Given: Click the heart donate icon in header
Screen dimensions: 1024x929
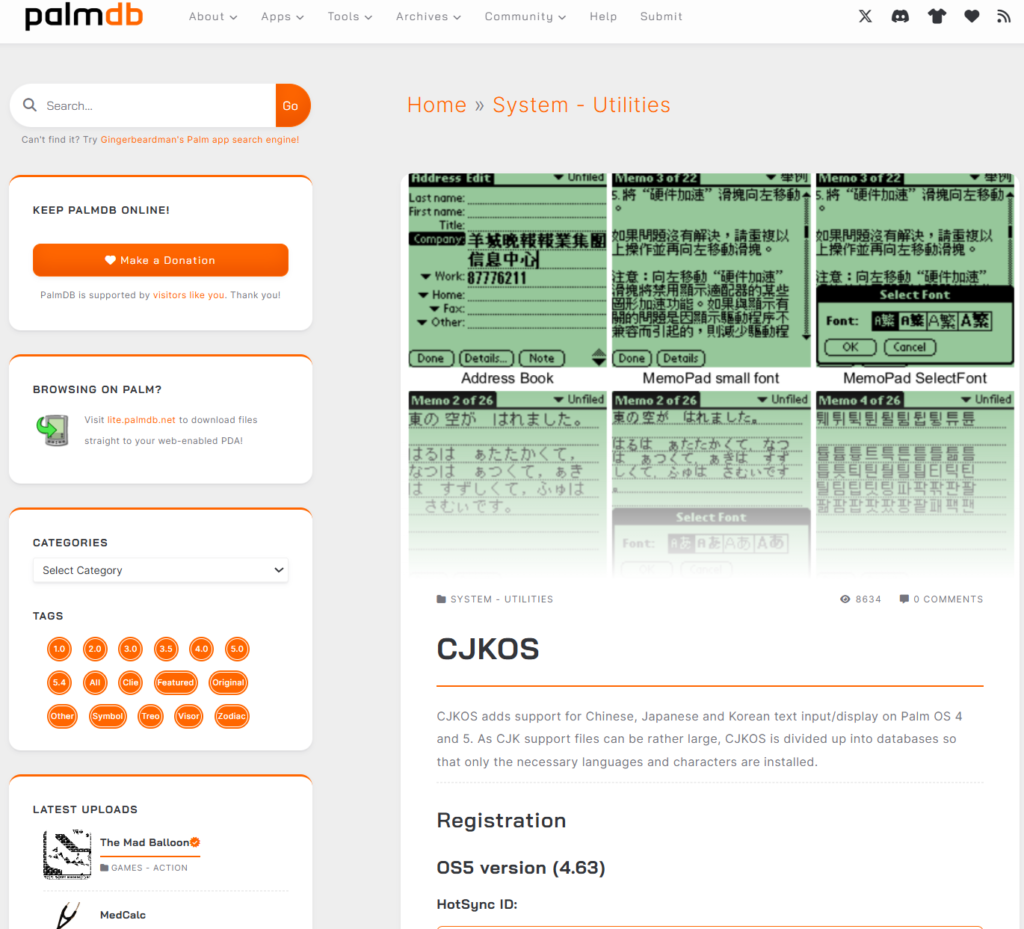Looking at the screenshot, I should coord(972,16).
